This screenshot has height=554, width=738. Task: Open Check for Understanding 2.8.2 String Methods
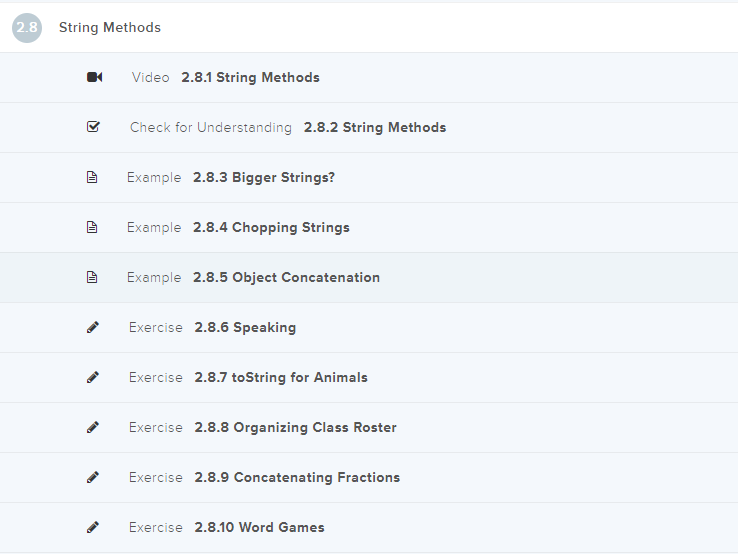click(374, 128)
